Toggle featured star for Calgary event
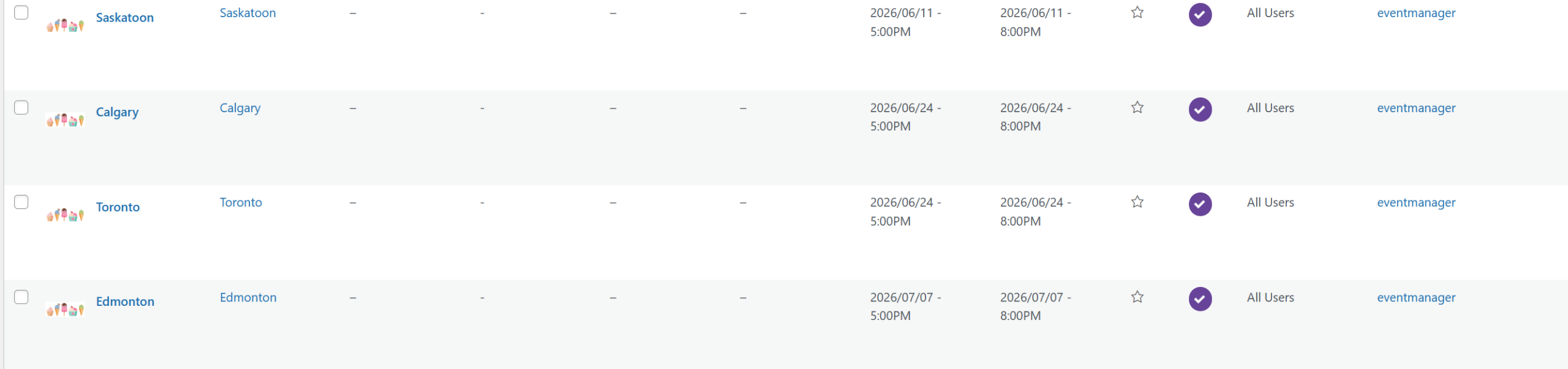This screenshot has height=369, width=1568. pos(1137,107)
